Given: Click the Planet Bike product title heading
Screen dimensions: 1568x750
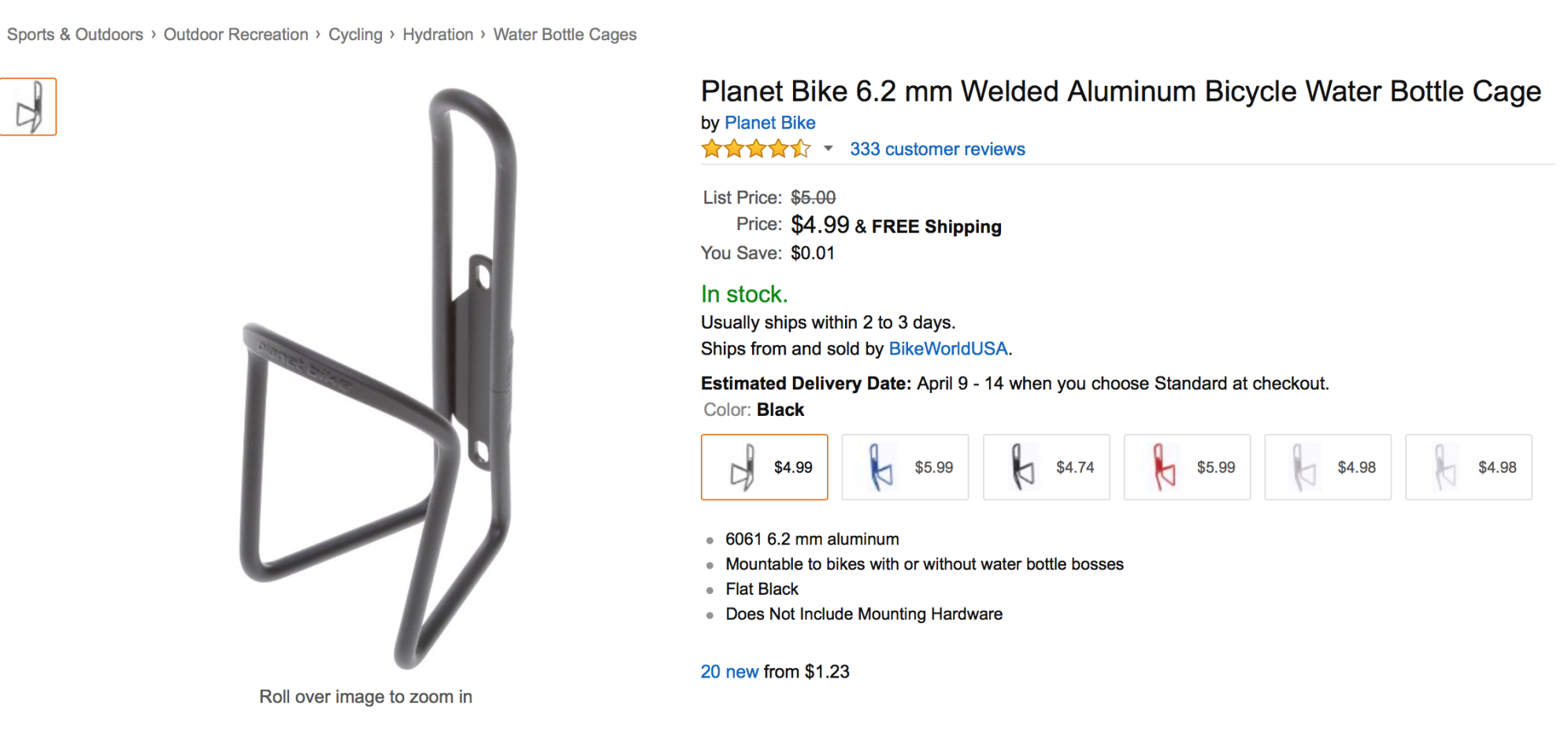Looking at the screenshot, I should point(1121,92).
